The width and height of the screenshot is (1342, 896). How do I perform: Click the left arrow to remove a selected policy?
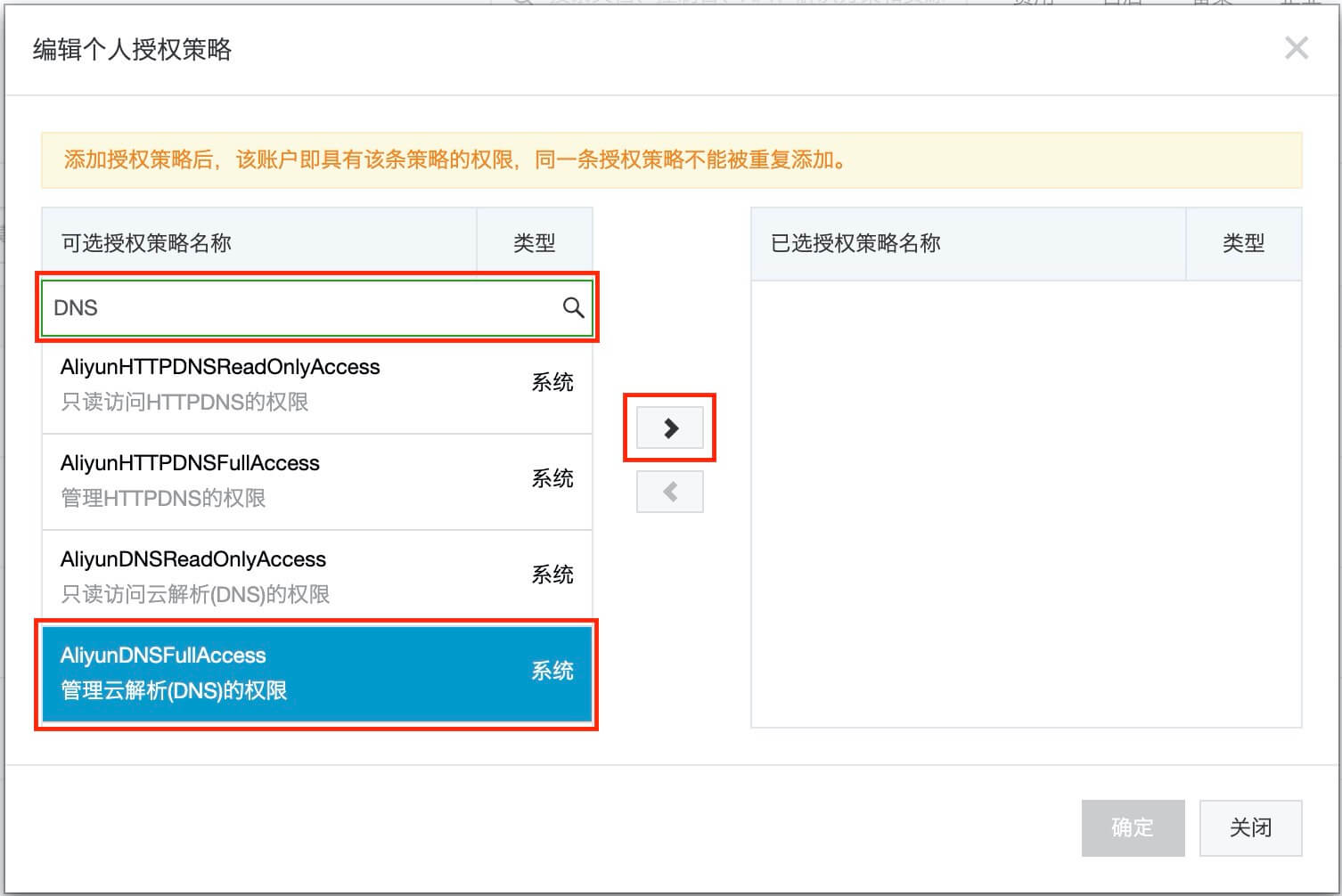(670, 492)
